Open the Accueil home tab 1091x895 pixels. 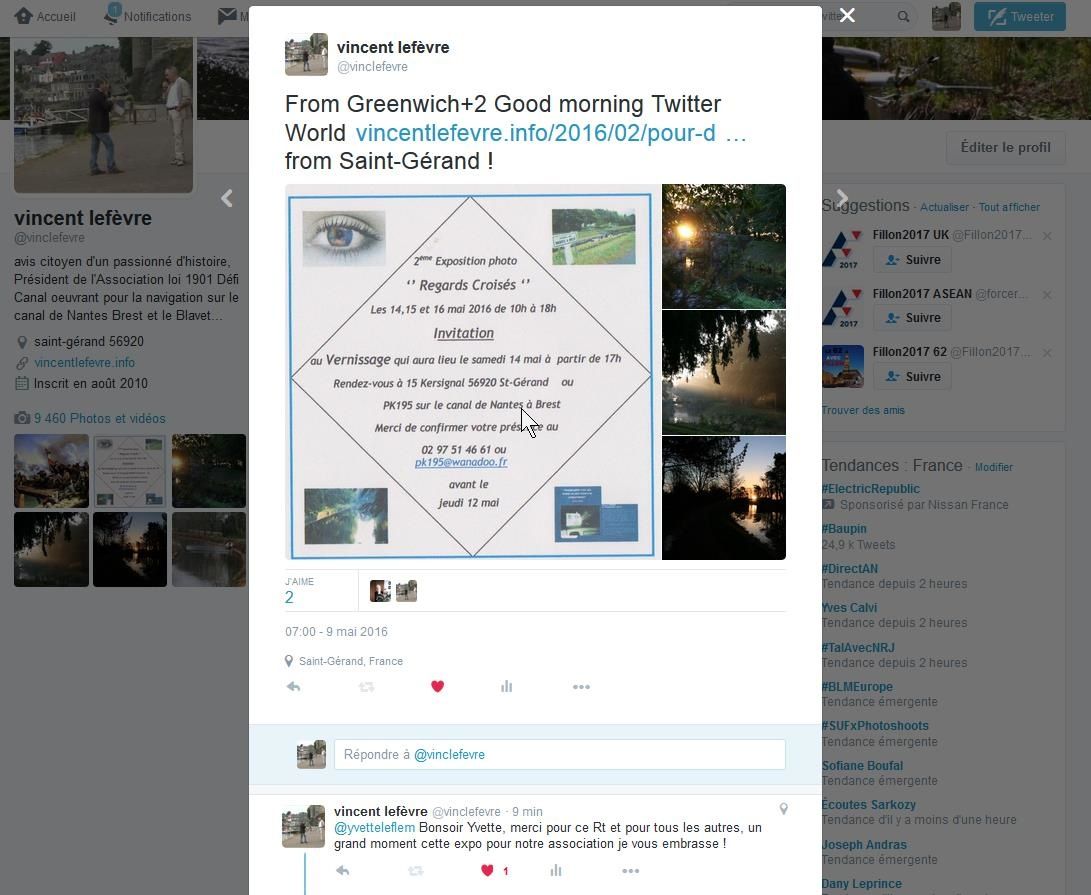pyautogui.click(x=46, y=16)
